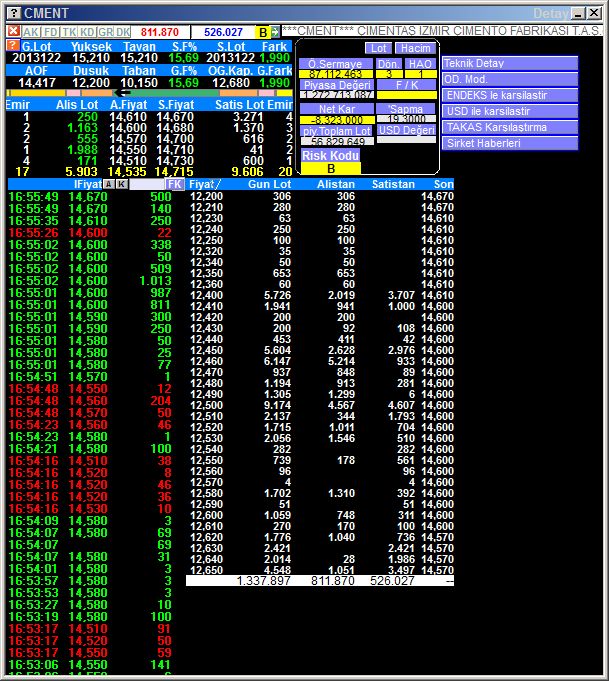
Task: Click the Piyasa Değeri label
Action: [x=337, y=85]
